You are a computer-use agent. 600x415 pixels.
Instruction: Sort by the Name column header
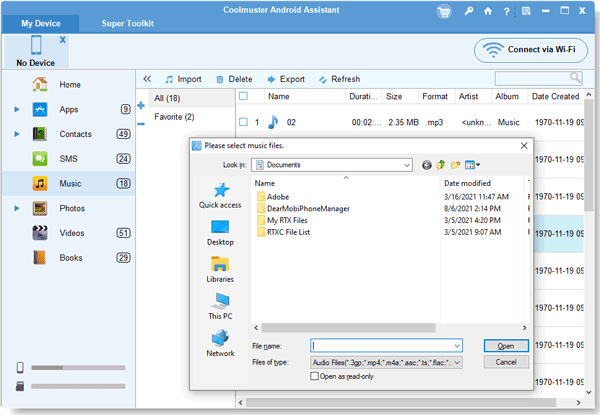305,96
